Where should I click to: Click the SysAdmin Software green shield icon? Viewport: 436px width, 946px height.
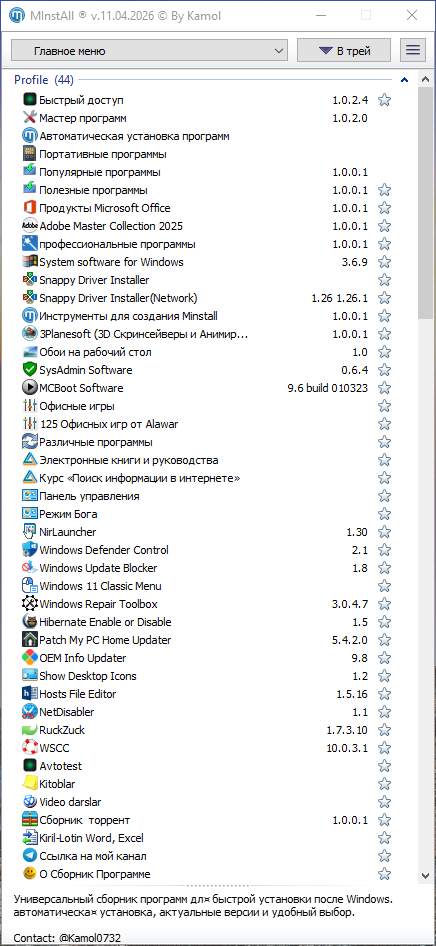click(30, 370)
